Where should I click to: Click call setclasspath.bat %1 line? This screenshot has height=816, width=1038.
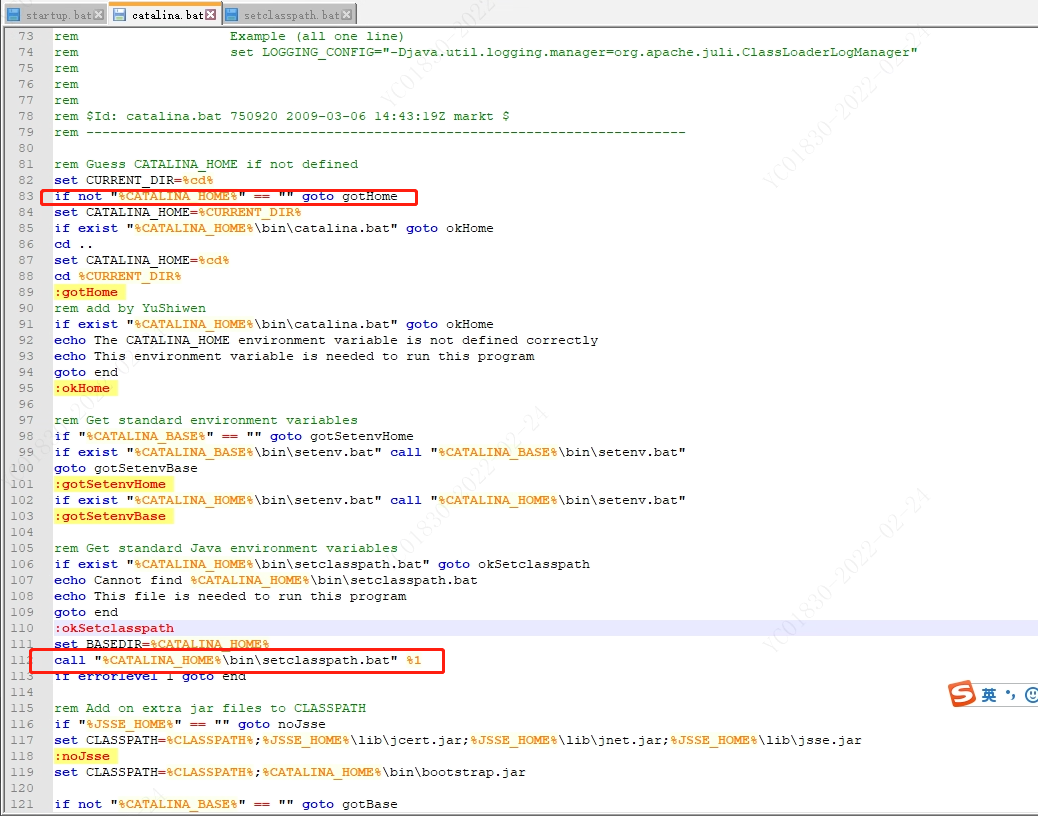click(x=237, y=660)
